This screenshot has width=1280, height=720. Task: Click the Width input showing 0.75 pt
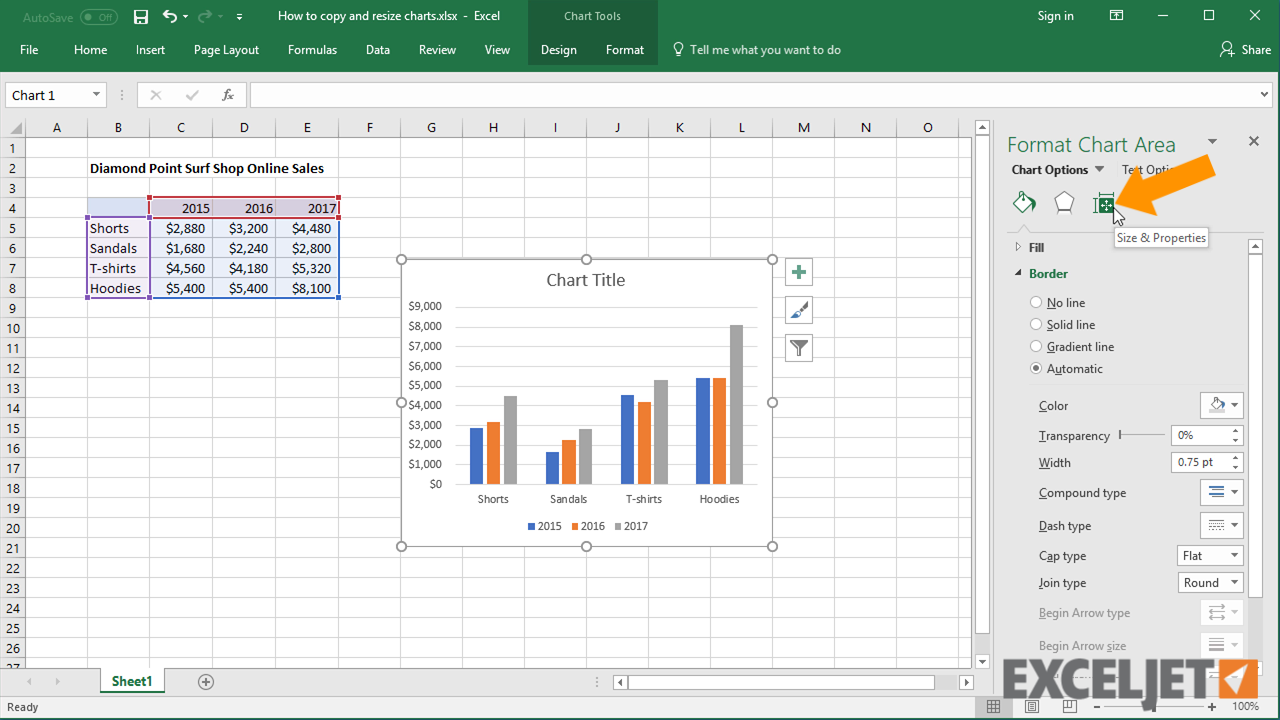pos(1200,462)
